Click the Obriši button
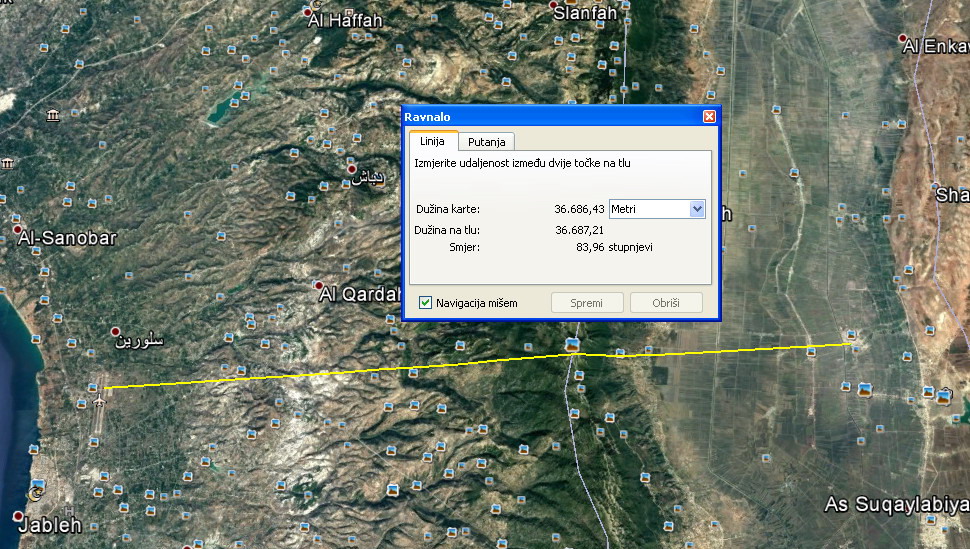Screen dimensions: 970x549 (x=665, y=302)
